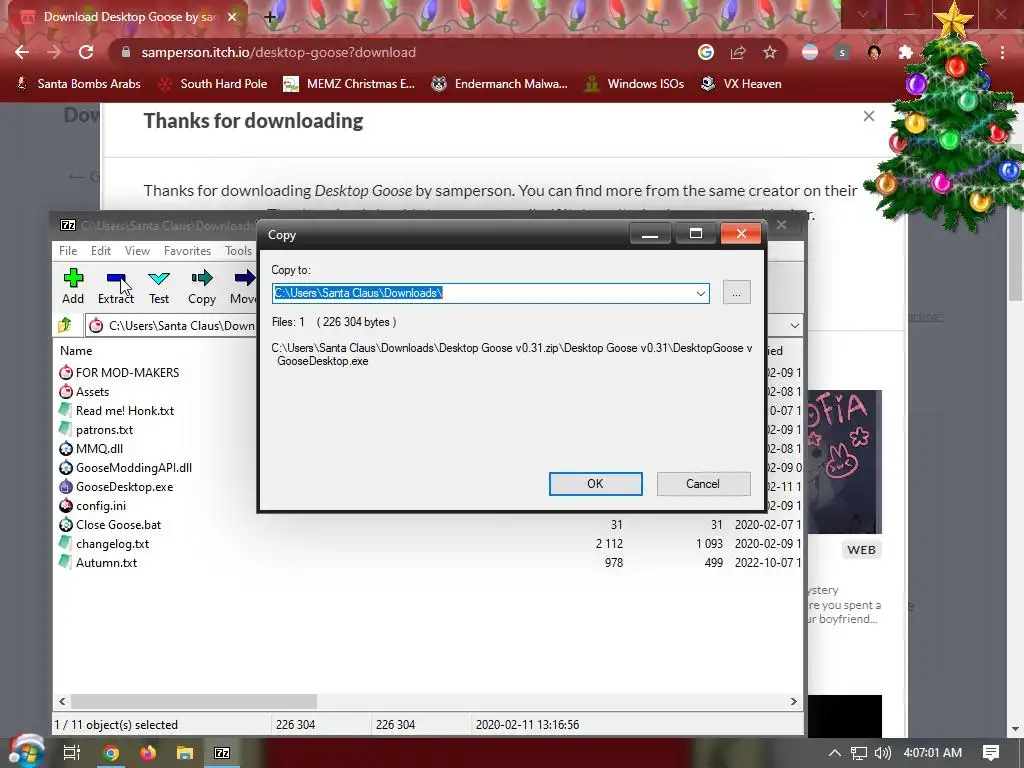The width and height of the screenshot is (1024, 768).
Task: Select the Assets folder
Action: tap(84, 392)
